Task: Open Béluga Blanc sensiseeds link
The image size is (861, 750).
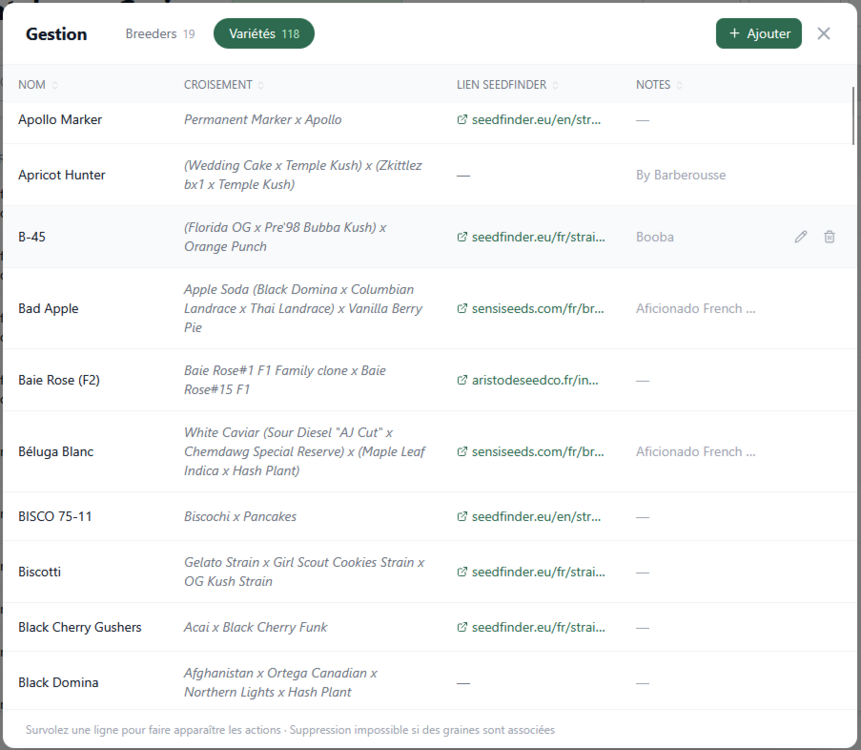Action: point(530,451)
